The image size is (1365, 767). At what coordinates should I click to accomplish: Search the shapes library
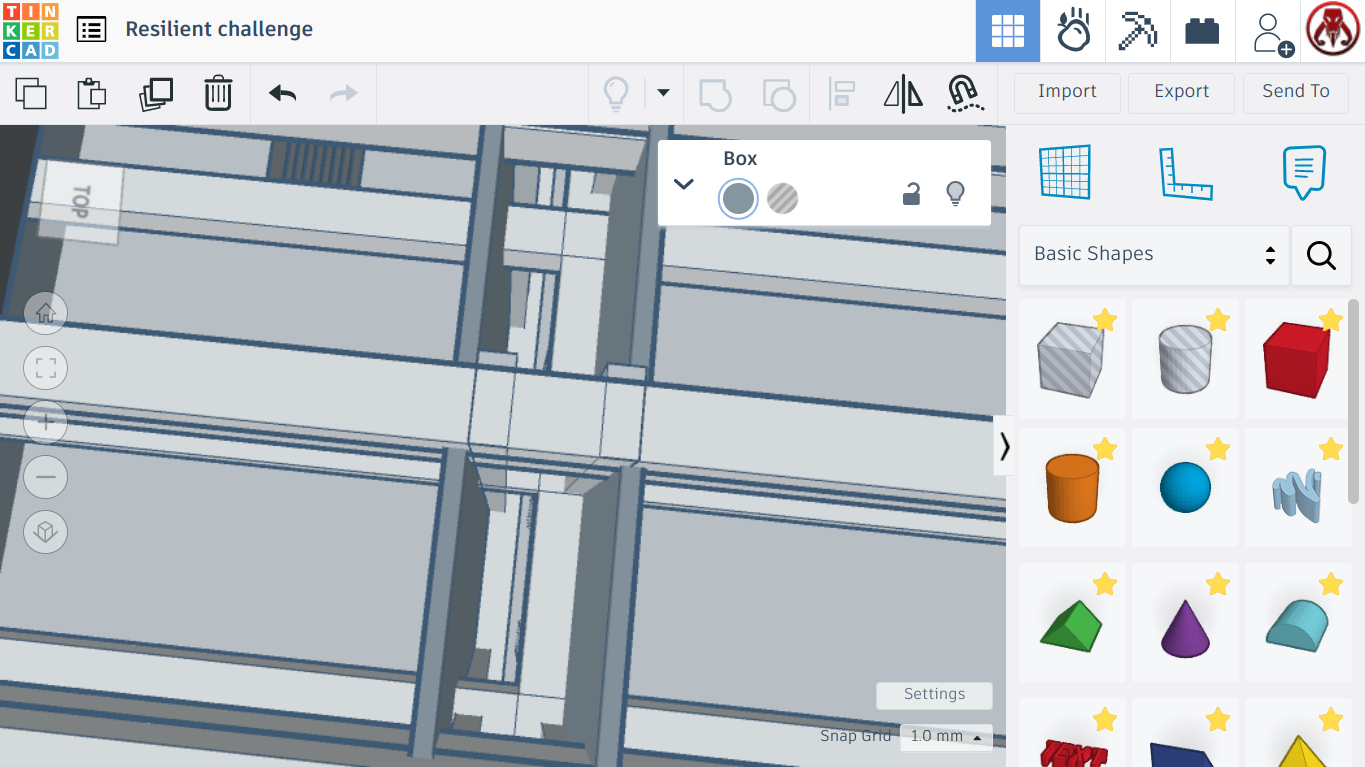1321,256
